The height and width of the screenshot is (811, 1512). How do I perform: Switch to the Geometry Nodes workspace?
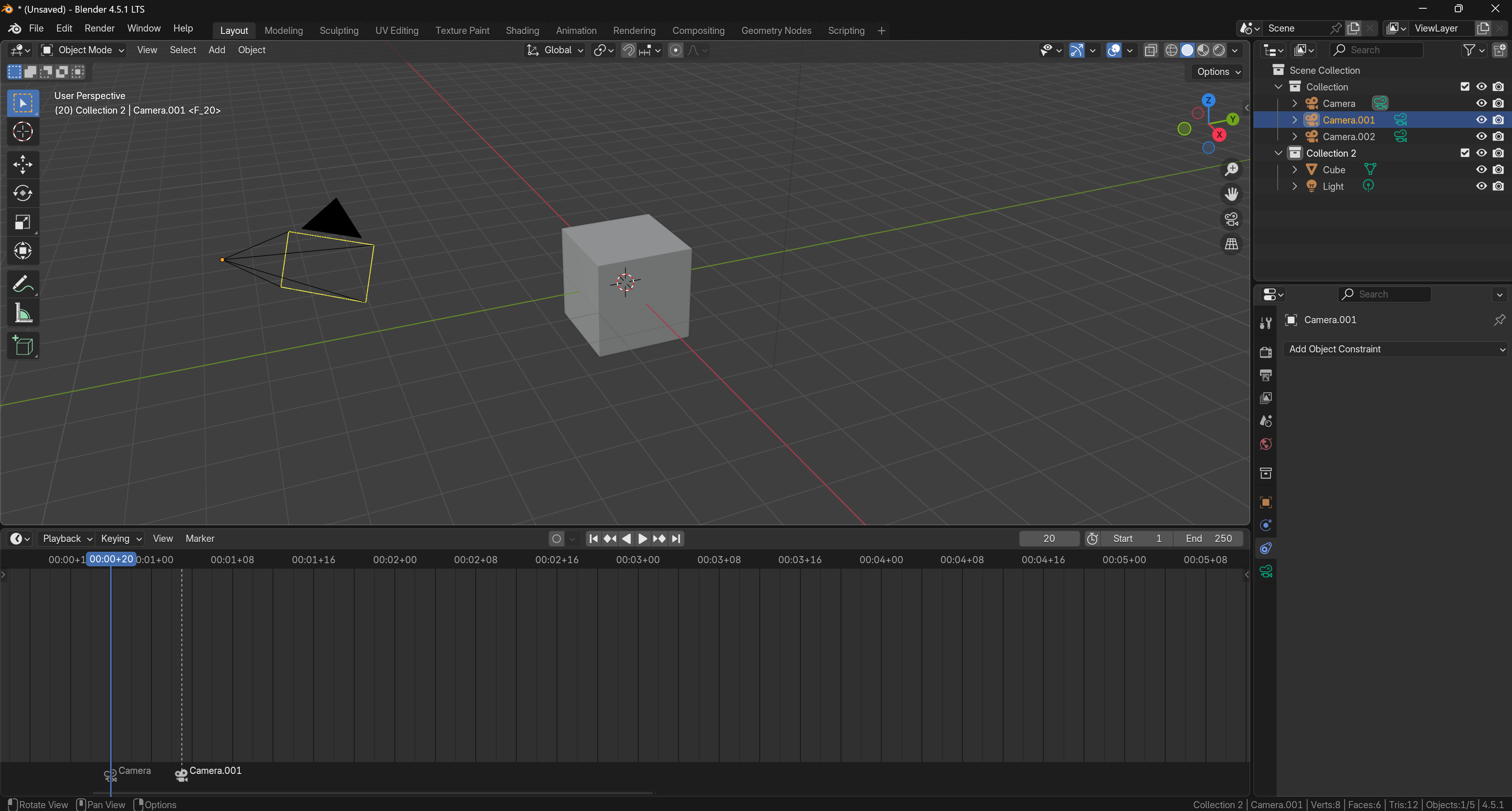click(x=776, y=30)
